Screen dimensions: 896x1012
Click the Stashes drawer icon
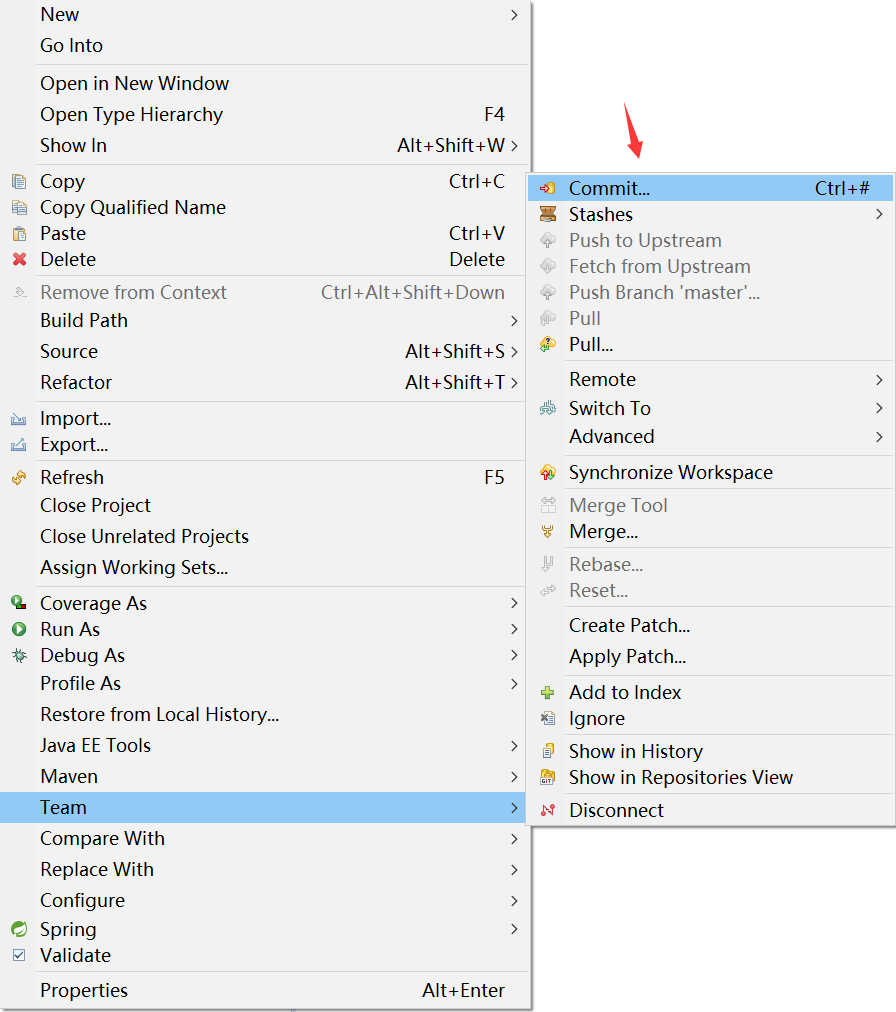point(547,214)
